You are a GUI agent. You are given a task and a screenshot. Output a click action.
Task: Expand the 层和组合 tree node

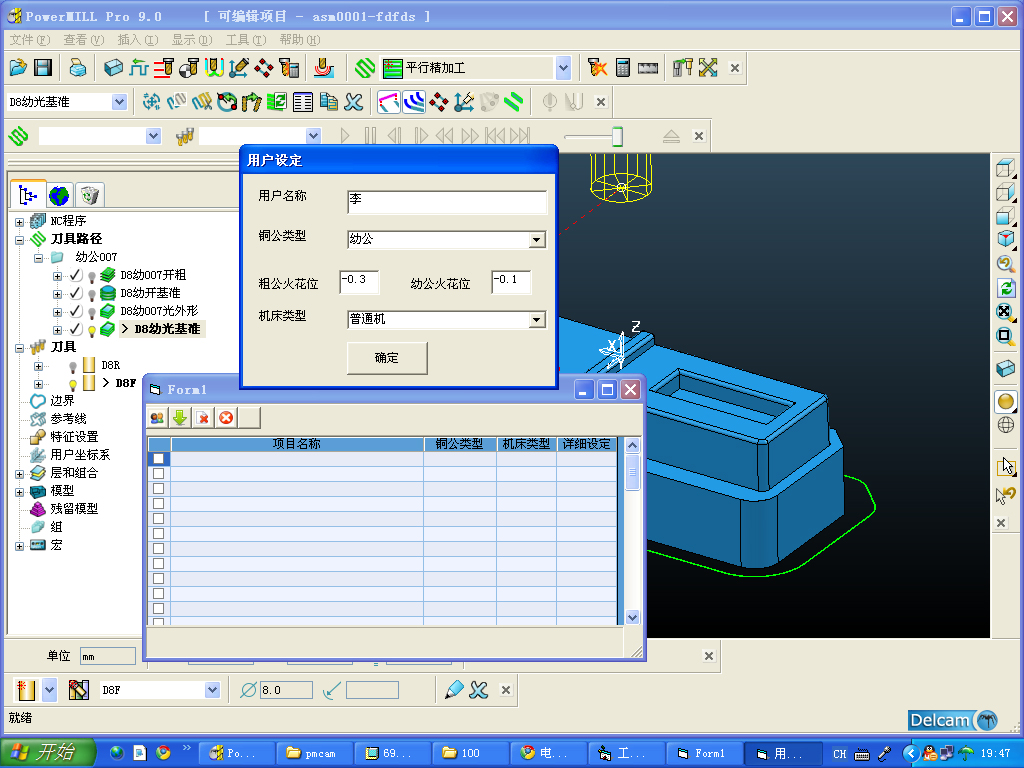pos(20,474)
